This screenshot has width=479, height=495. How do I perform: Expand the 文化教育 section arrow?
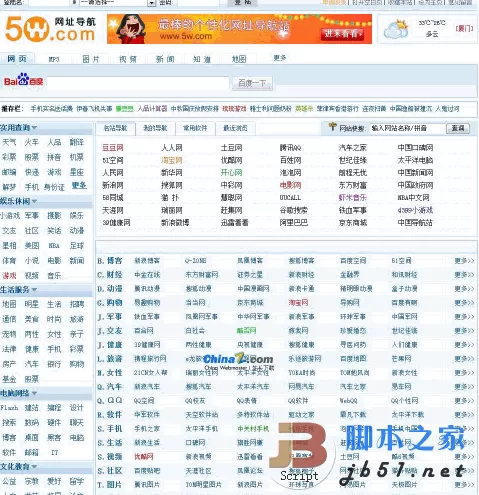tap(34, 467)
